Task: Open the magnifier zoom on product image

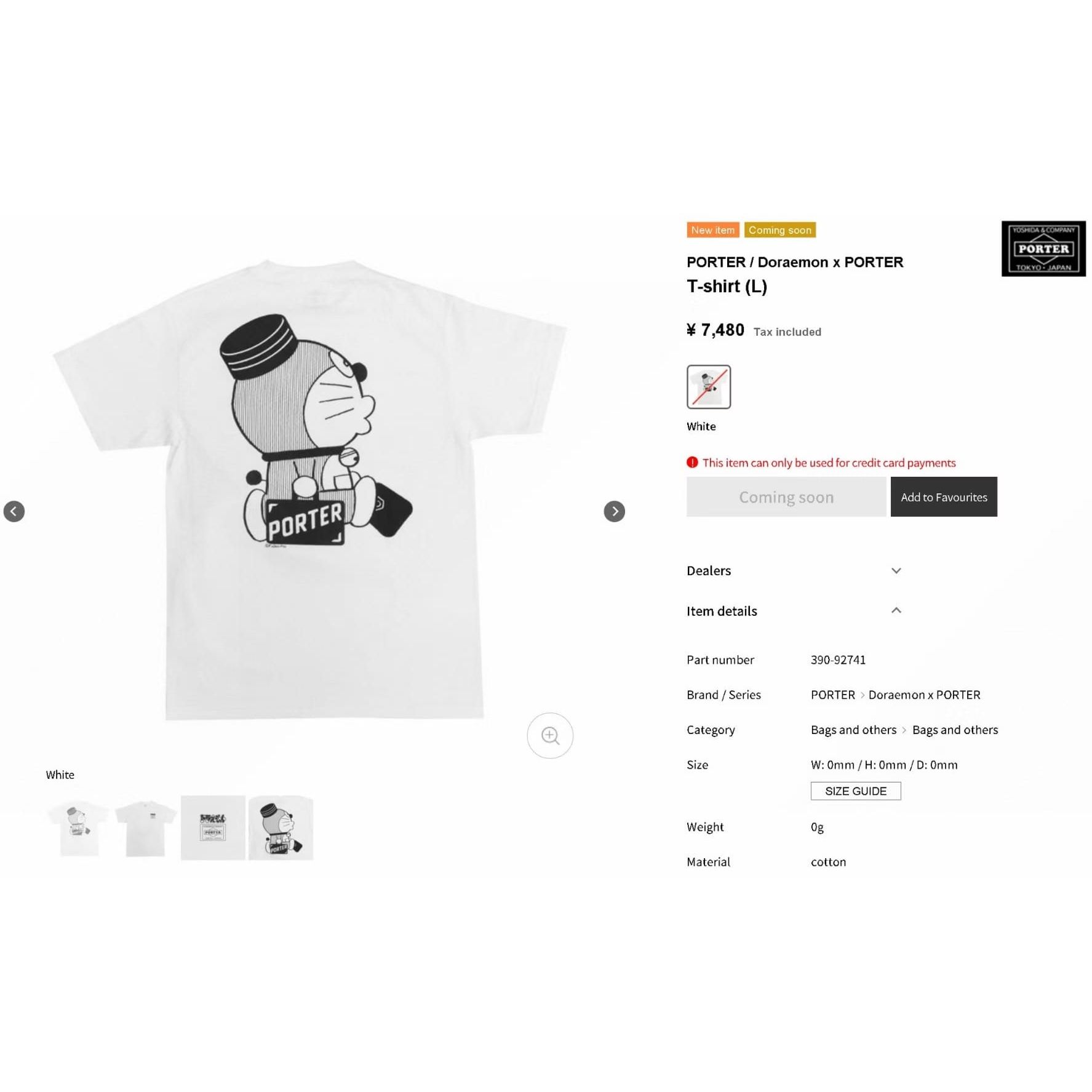Action: 550,735
